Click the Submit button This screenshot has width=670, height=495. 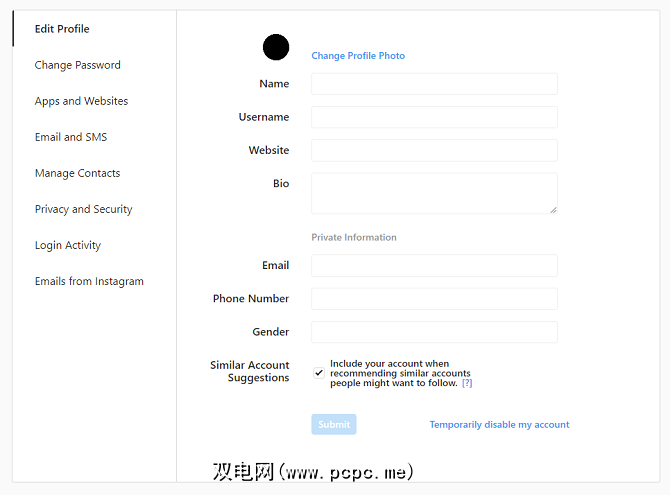[x=334, y=424]
